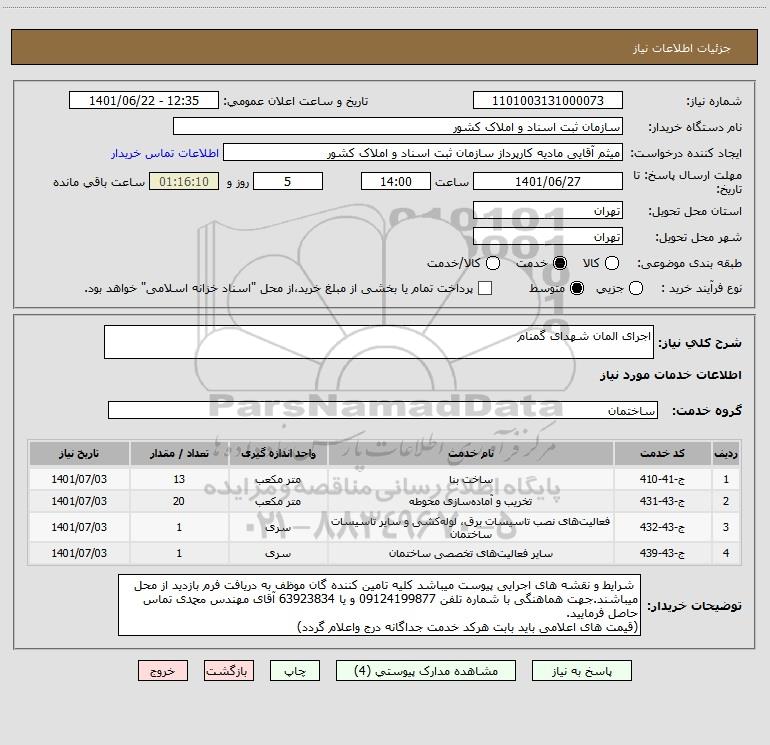Click service code ج-43-439
The width and height of the screenshot is (770, 745).
[662, 553]
